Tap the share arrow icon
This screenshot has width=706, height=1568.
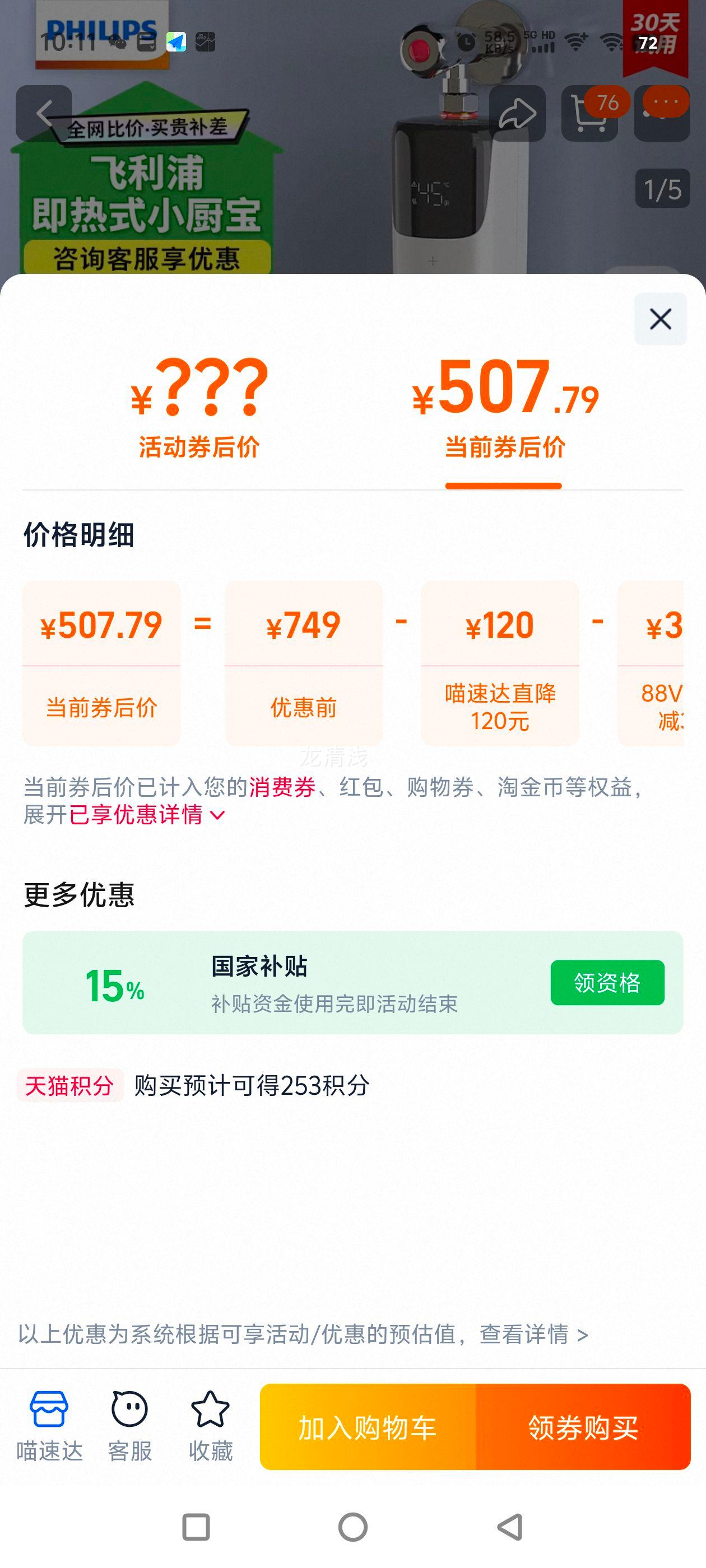517,113
